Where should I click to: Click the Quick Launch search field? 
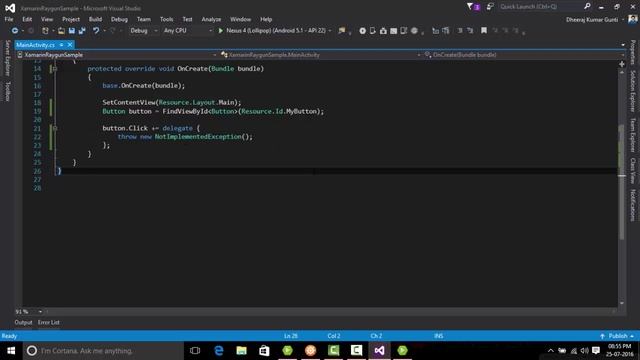point(540,7)
